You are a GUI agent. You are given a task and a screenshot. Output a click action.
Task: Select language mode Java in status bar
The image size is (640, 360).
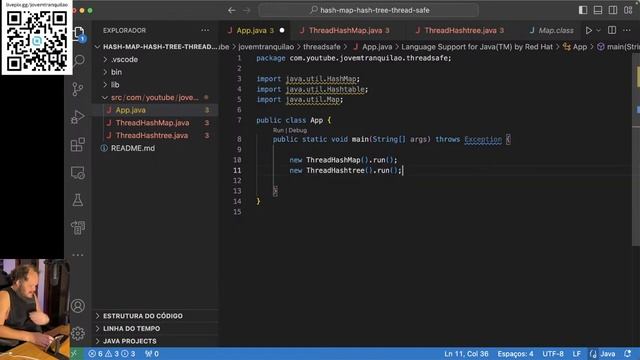click(x=607, y=354)
